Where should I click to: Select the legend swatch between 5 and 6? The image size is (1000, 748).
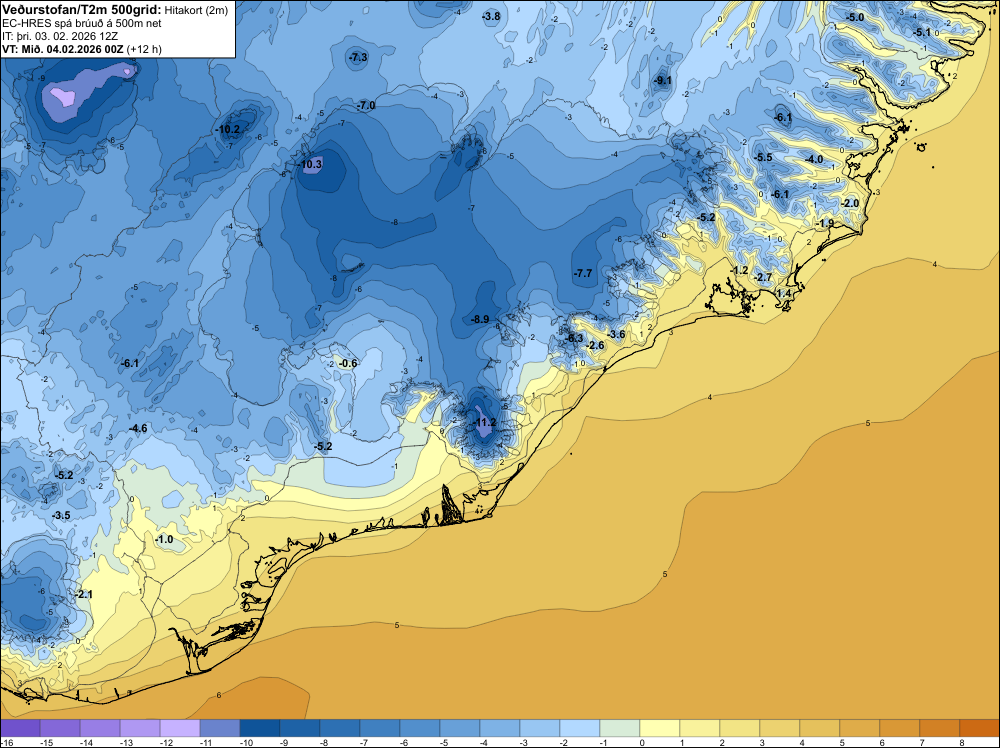click(x=860, y=728)
